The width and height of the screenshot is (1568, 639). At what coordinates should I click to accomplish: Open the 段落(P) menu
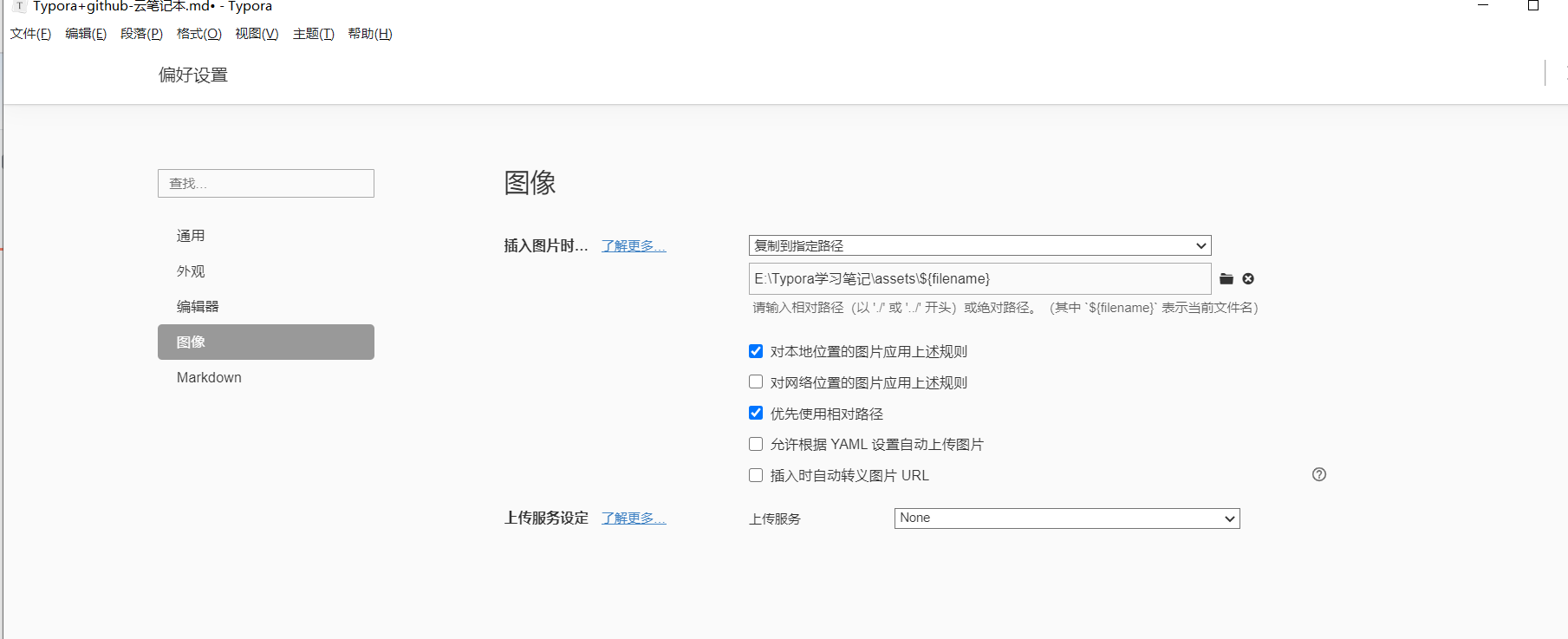click(141, 34)
